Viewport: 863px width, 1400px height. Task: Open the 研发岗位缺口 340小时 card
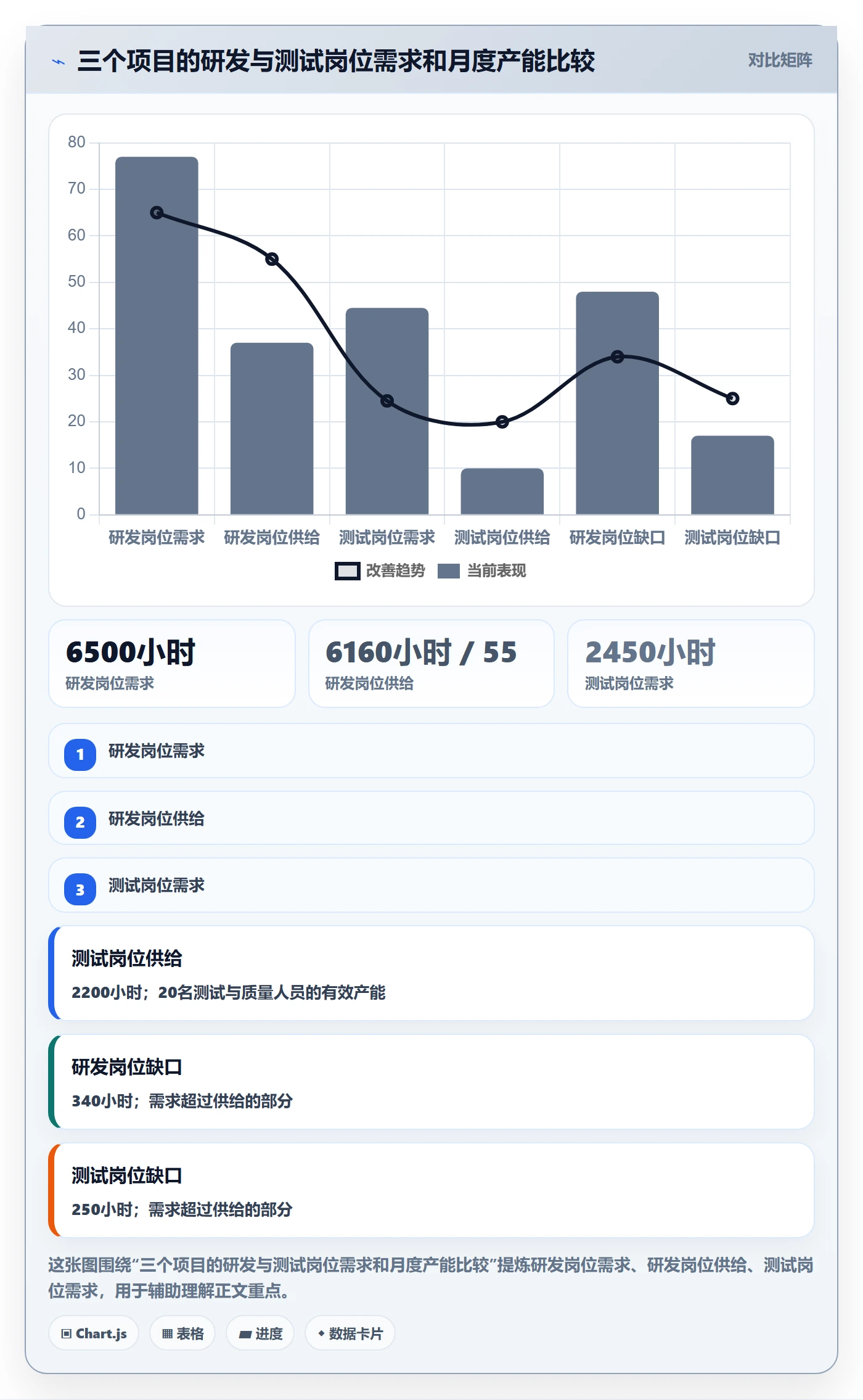pyautogui.click(x=431, y=1082)
